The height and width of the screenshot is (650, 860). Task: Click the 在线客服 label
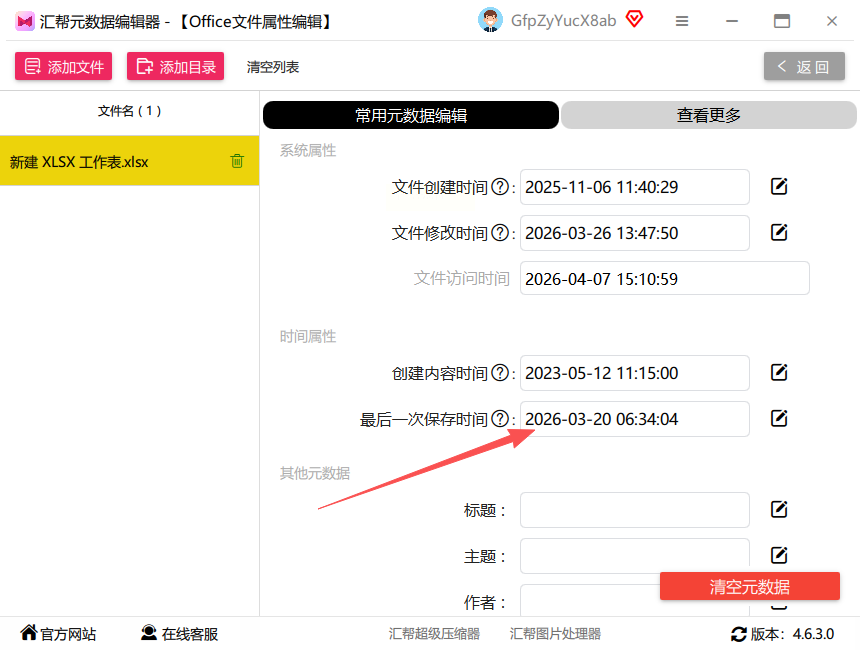[190, 634]
